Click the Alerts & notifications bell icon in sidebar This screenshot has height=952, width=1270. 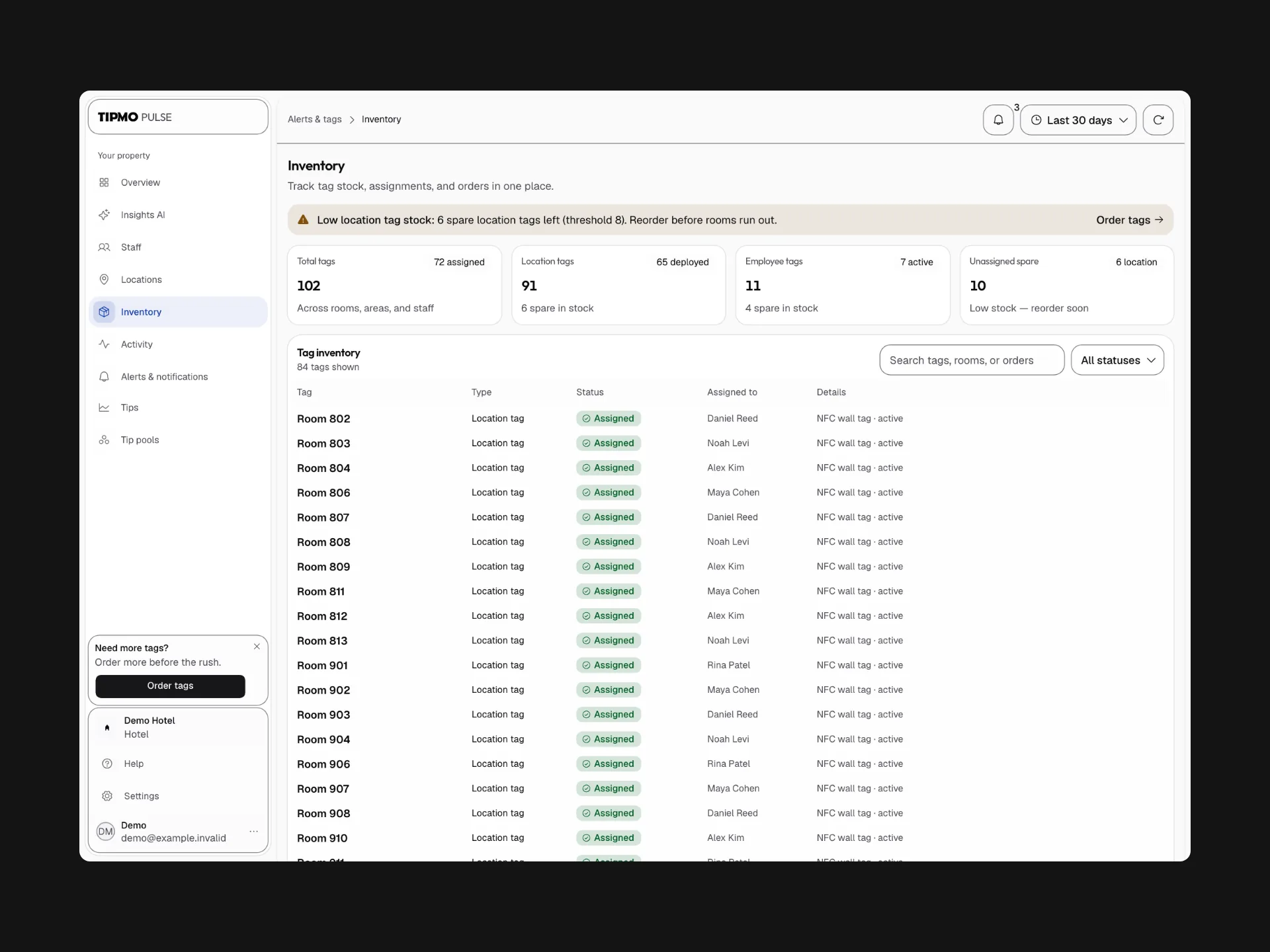[104, 377]
